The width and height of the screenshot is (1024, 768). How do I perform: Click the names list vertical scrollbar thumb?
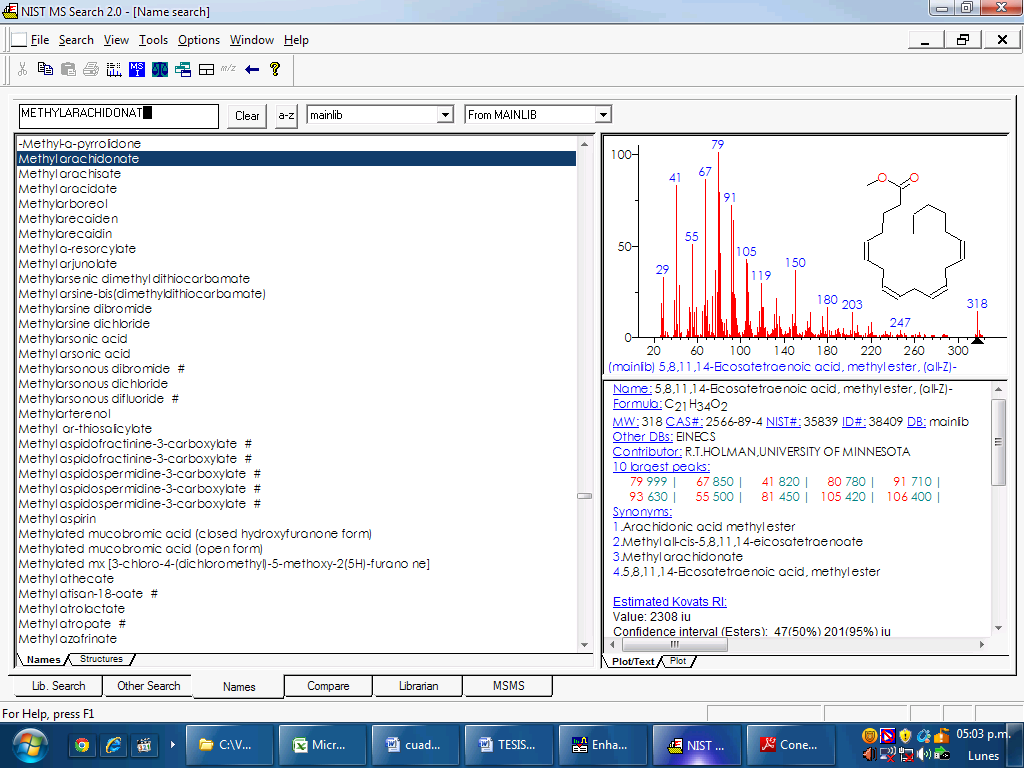(x=584, y=496)
